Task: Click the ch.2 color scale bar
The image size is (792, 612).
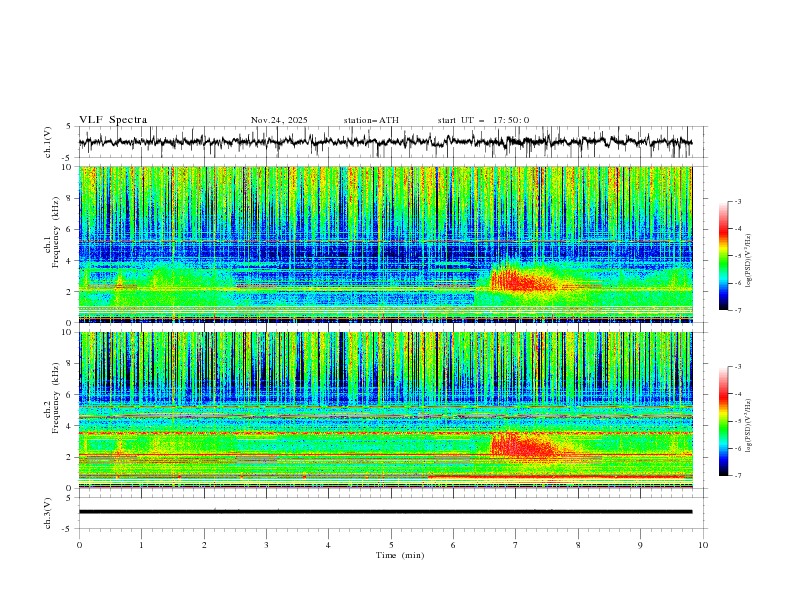Action: (723, 421)
